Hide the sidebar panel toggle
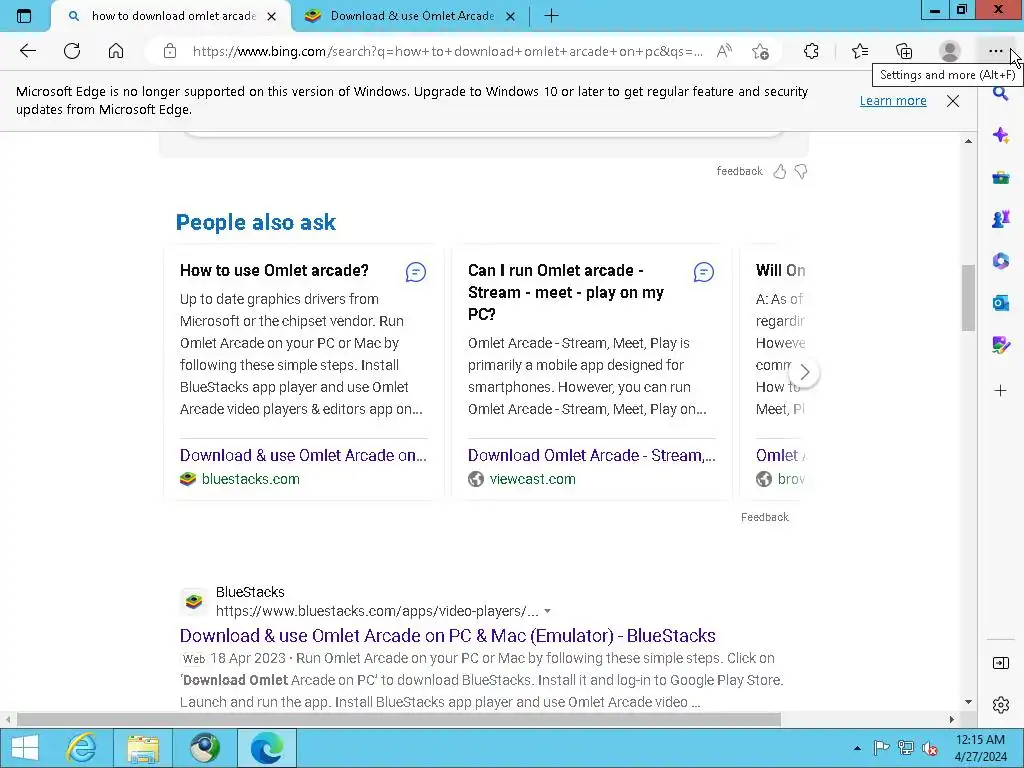 click(1000, 663)
